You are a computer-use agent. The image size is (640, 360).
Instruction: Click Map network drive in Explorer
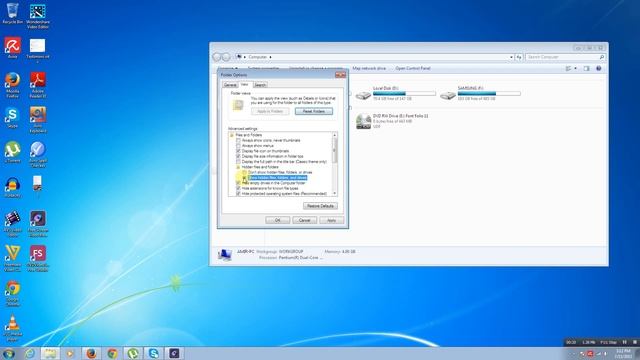(x=369, y=69)
